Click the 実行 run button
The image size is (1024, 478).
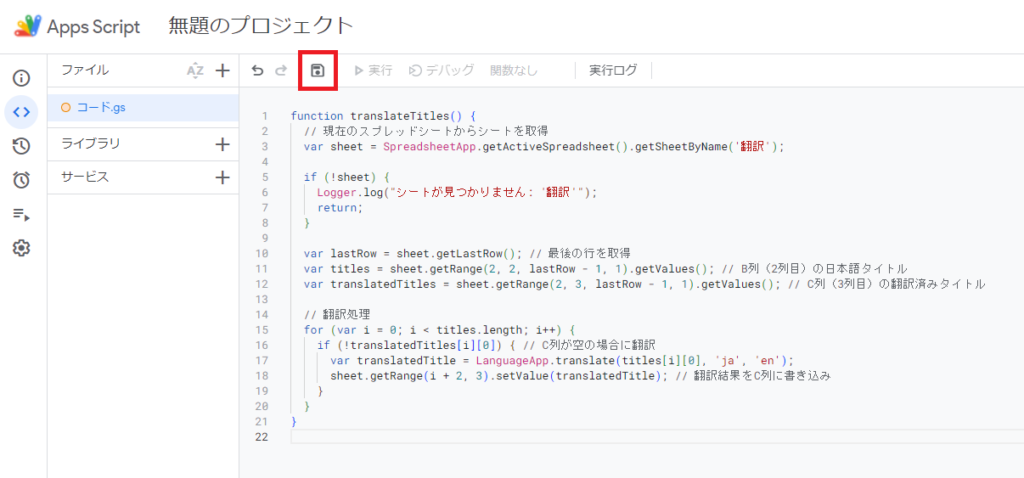pos(372,70)
